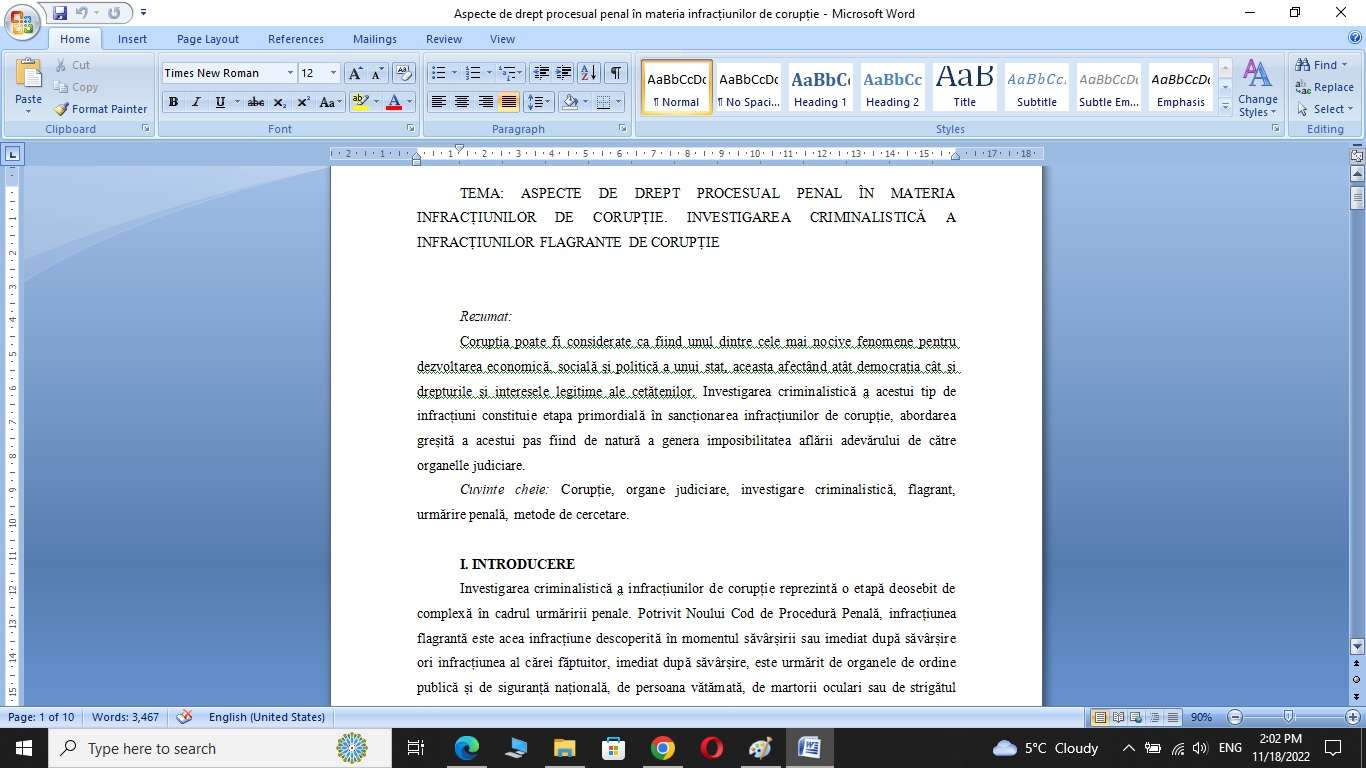
Task: Toggle Italic formatting
Action: coord(196,102)
